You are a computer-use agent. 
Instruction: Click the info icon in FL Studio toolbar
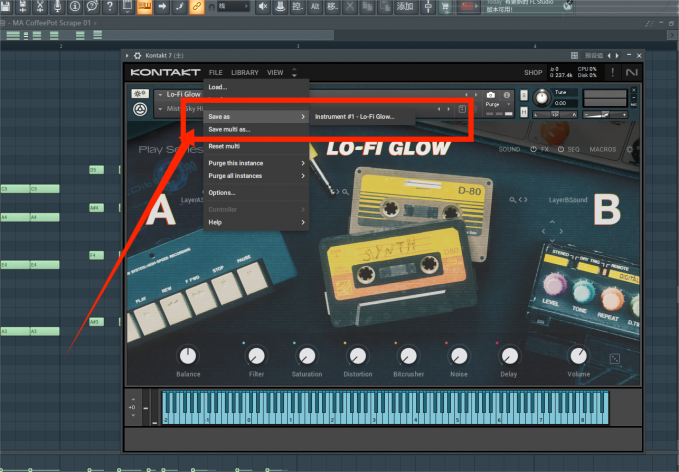pos(75,6)
